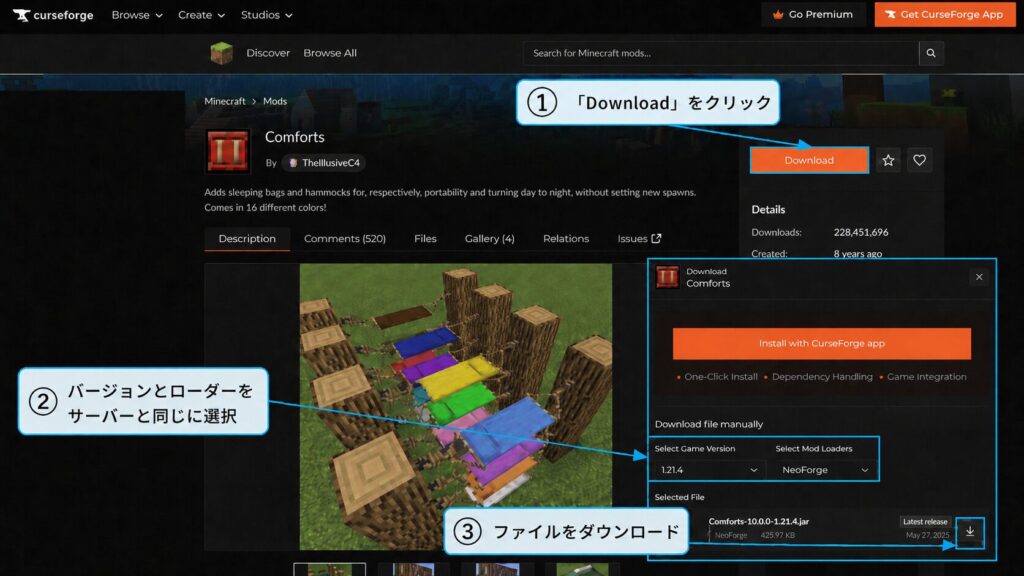Select the fourth gallery thumbnail
Image resolution: width=1024 pixels, height=576 pixels.
(581, 569)
